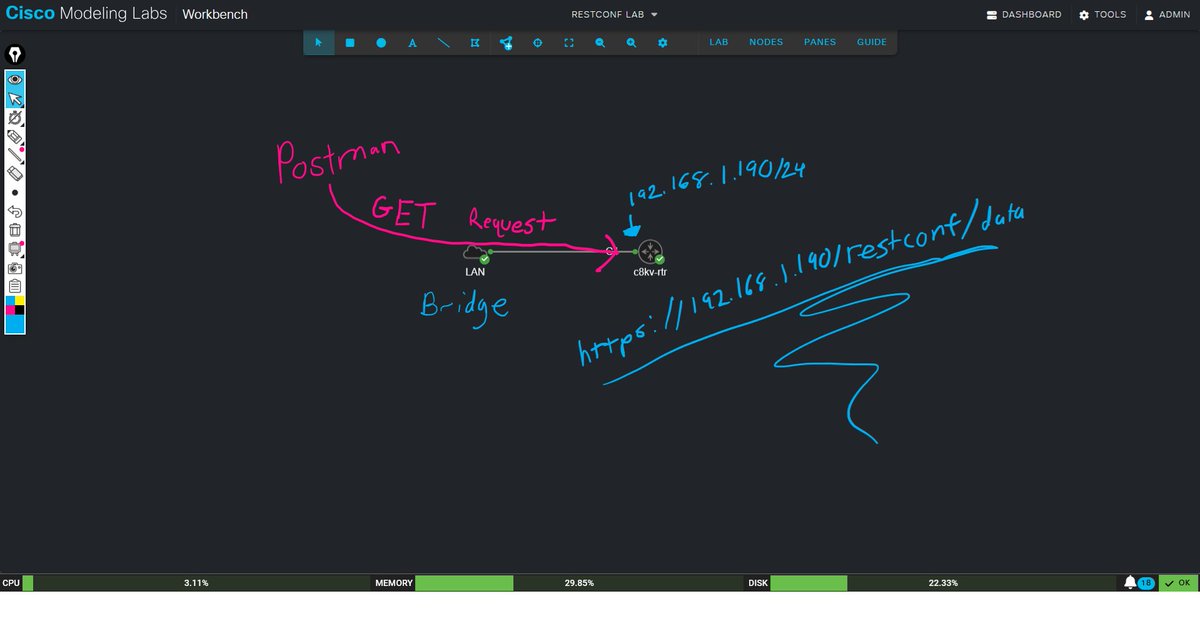Open the LAB menu

718,43
